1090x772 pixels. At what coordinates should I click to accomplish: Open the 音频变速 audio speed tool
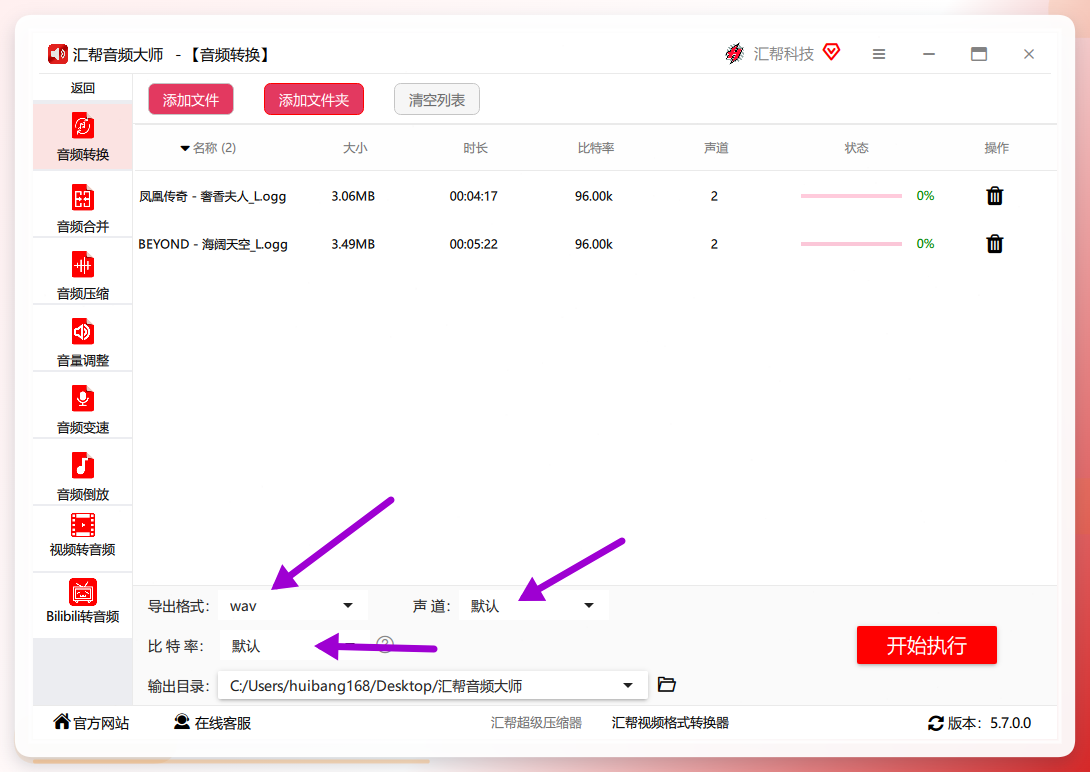pos(83,409)
